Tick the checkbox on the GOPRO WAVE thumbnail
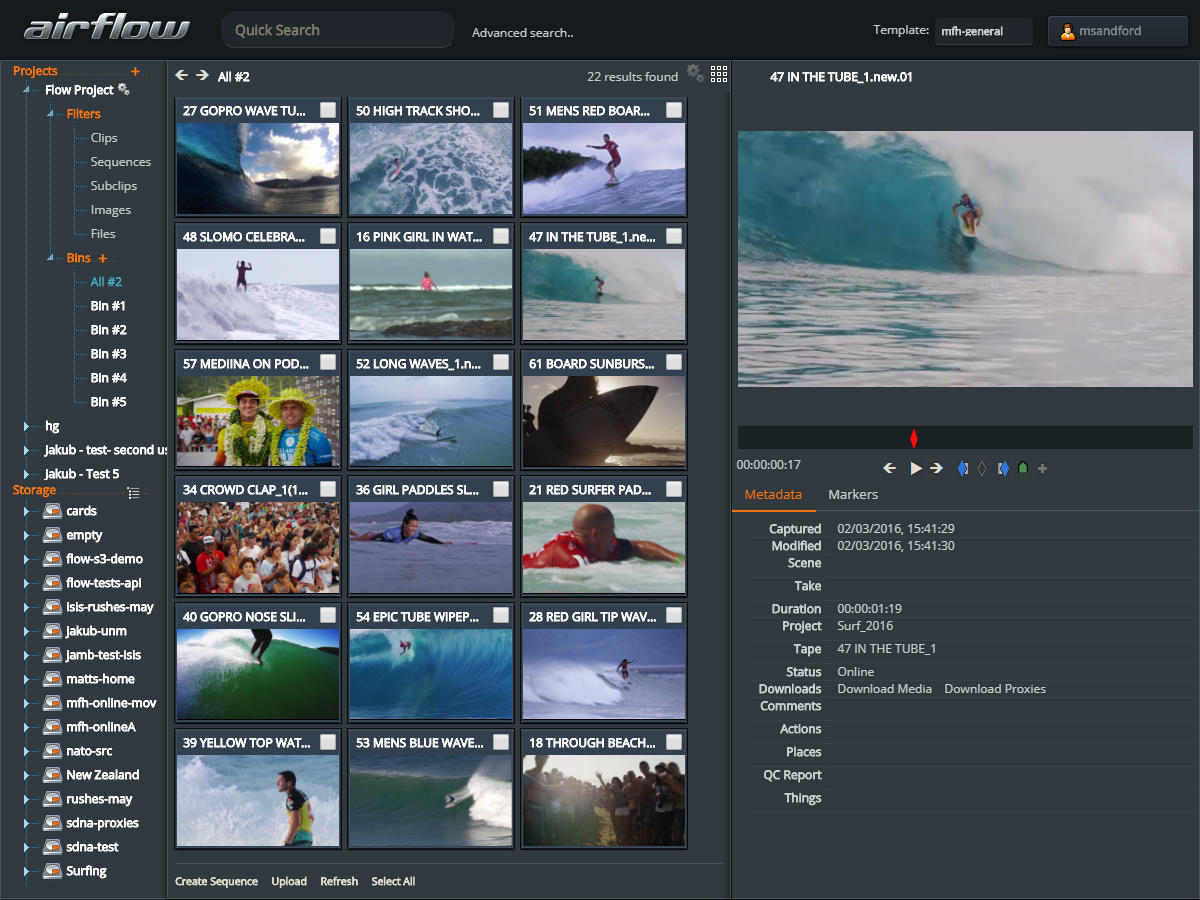Screen dimensions: 1200x900 point(328,110)
